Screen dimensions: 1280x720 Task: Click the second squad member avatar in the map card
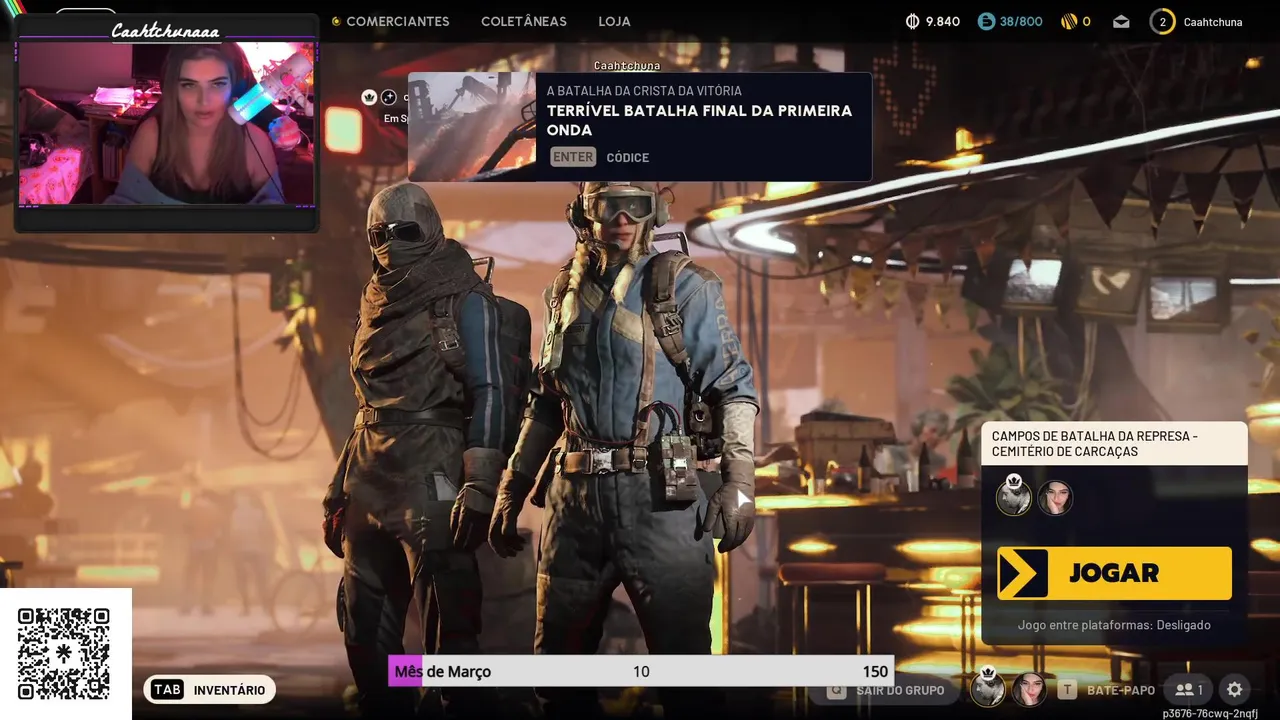coord(1055,497)
